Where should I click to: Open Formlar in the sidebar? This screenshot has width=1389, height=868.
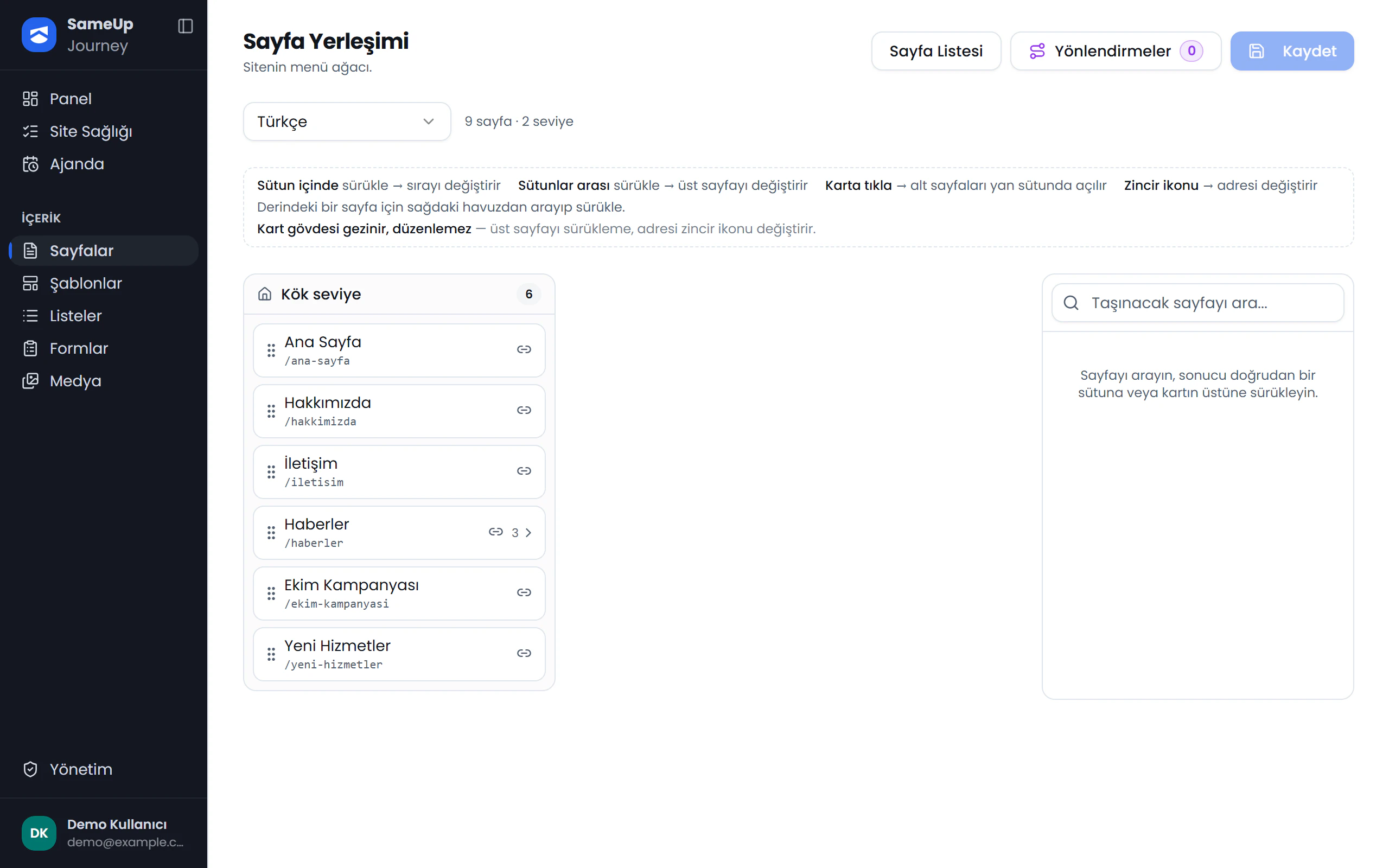tap(104, 348)
